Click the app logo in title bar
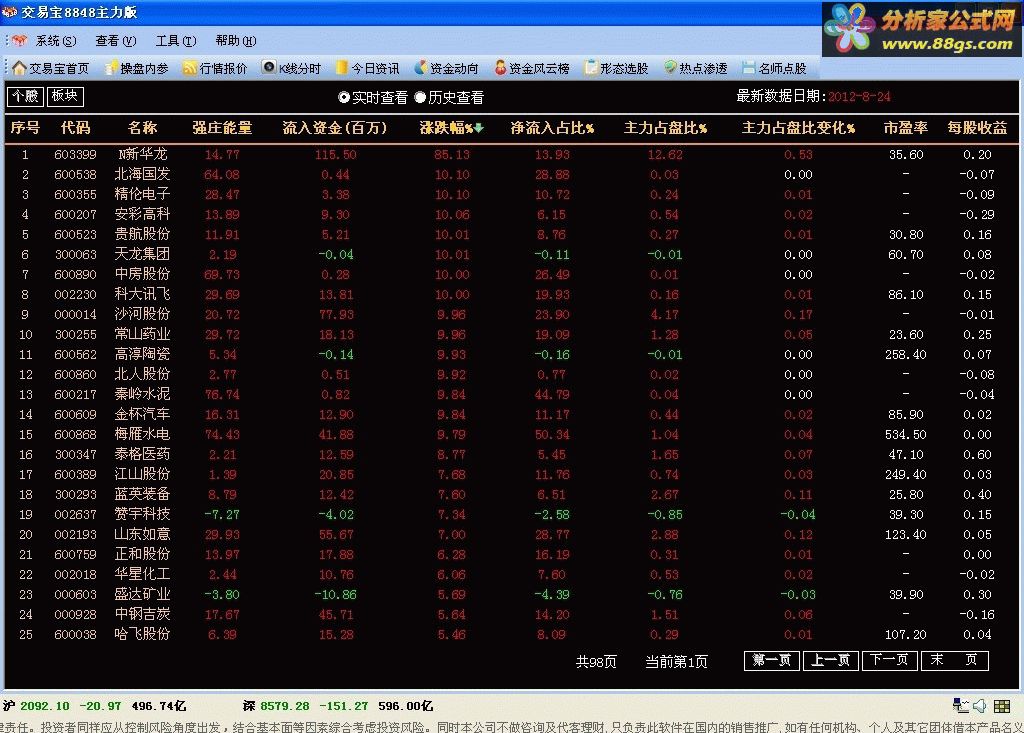Screen dimensions: 1024x733 click(x=9, y=12)
